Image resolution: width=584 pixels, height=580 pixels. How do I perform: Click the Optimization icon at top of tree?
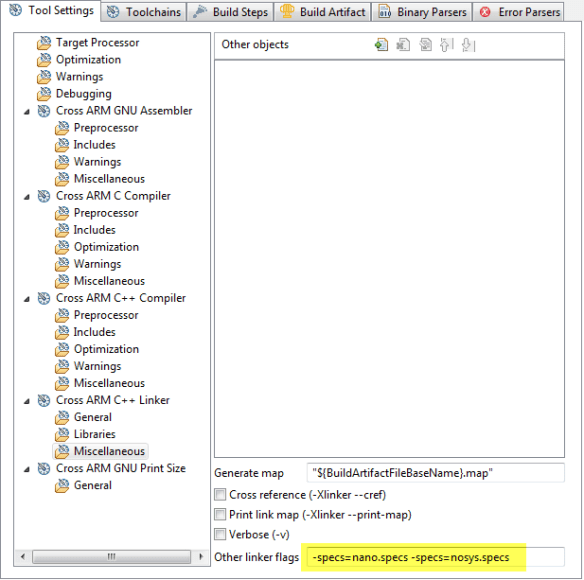44,60
